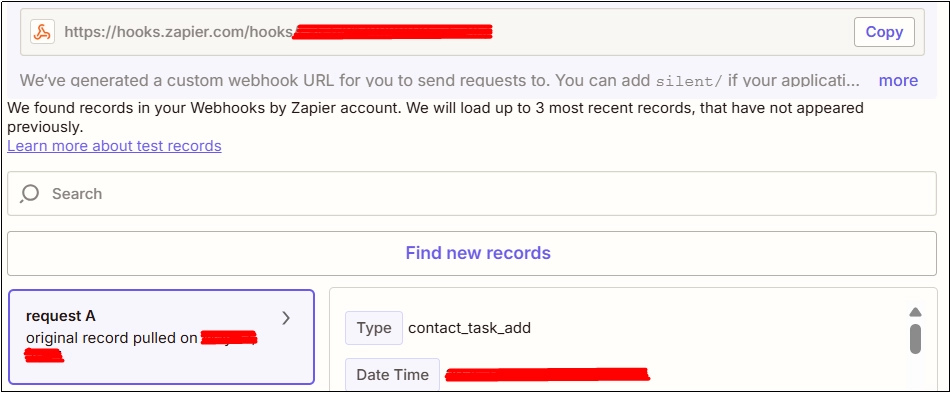Expand request A using its chevron
This screenshot has width=950, height=393.
coord(287,318)
